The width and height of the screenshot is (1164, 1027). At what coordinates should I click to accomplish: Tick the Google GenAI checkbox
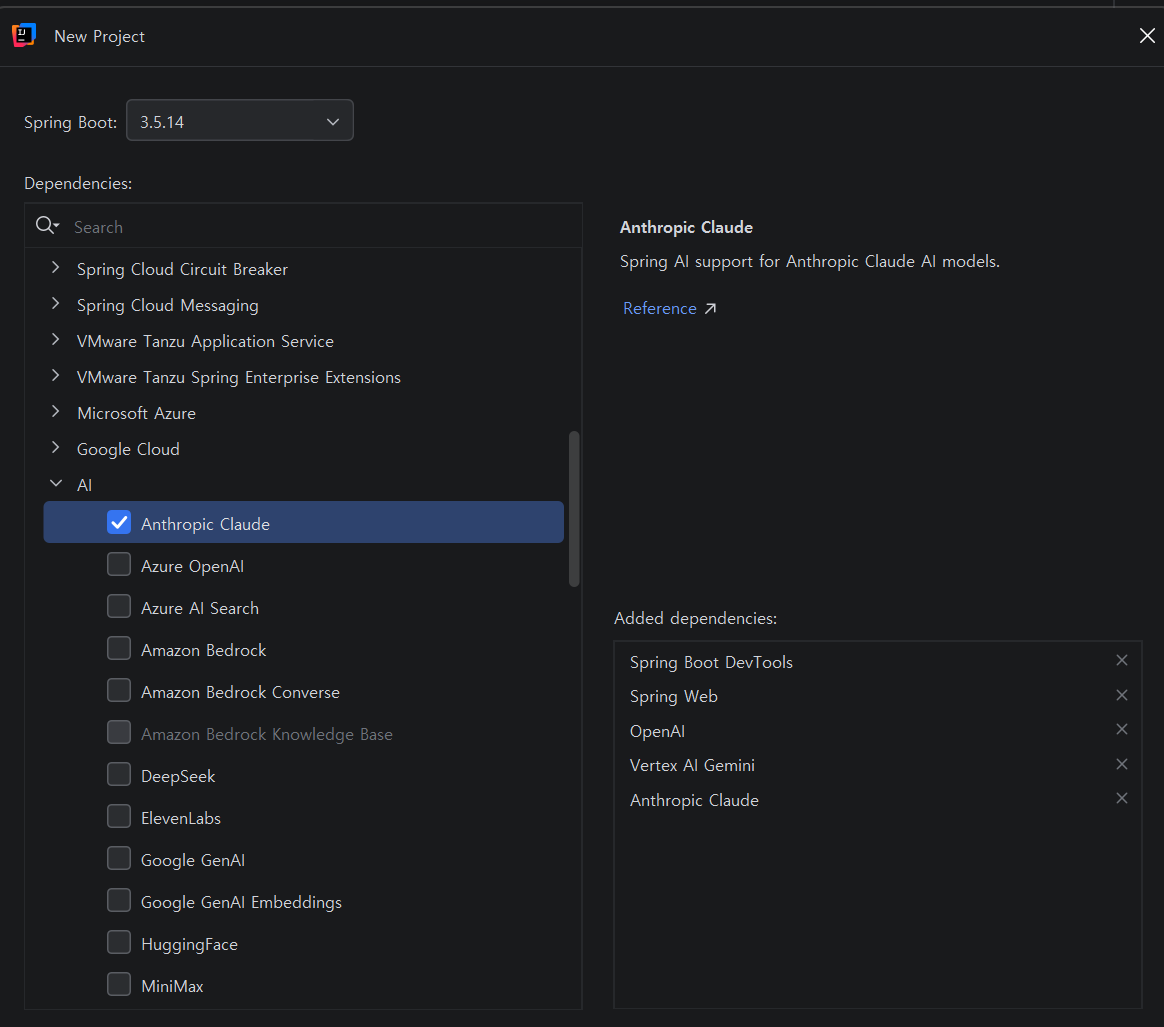(x=119, y=858)
